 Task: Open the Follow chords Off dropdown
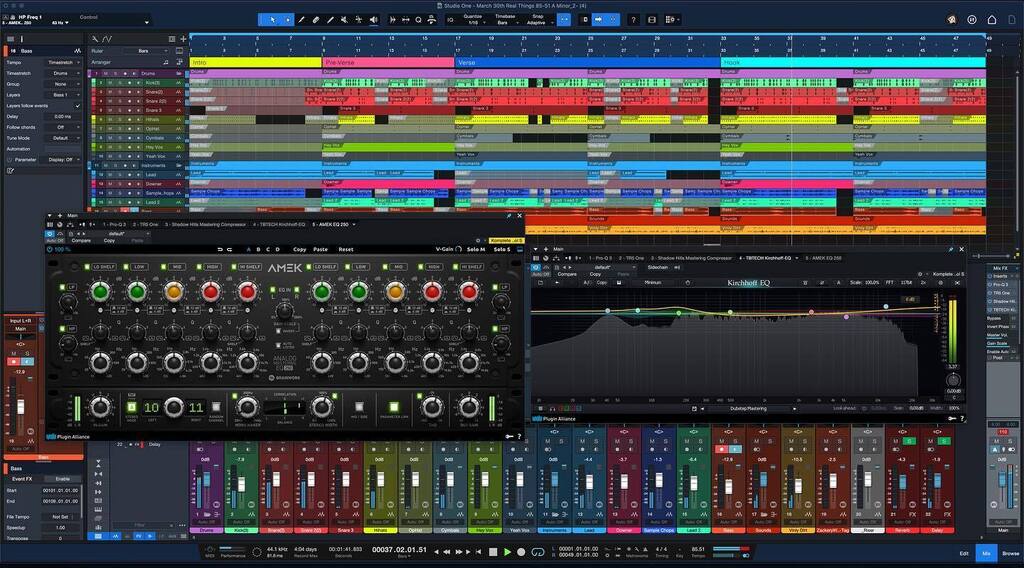[63, 127]
